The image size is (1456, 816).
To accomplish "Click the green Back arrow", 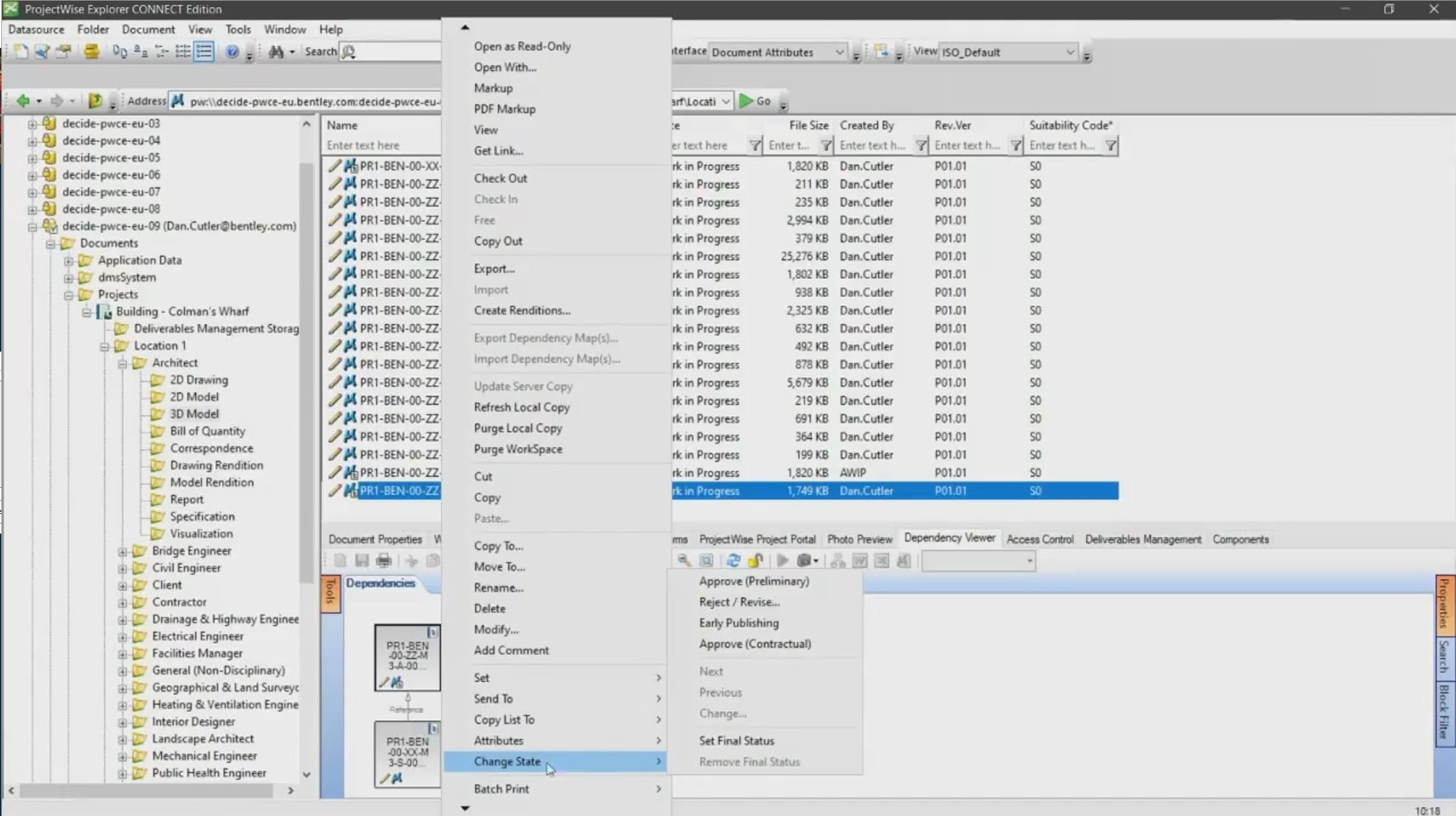I will point(23,101).
